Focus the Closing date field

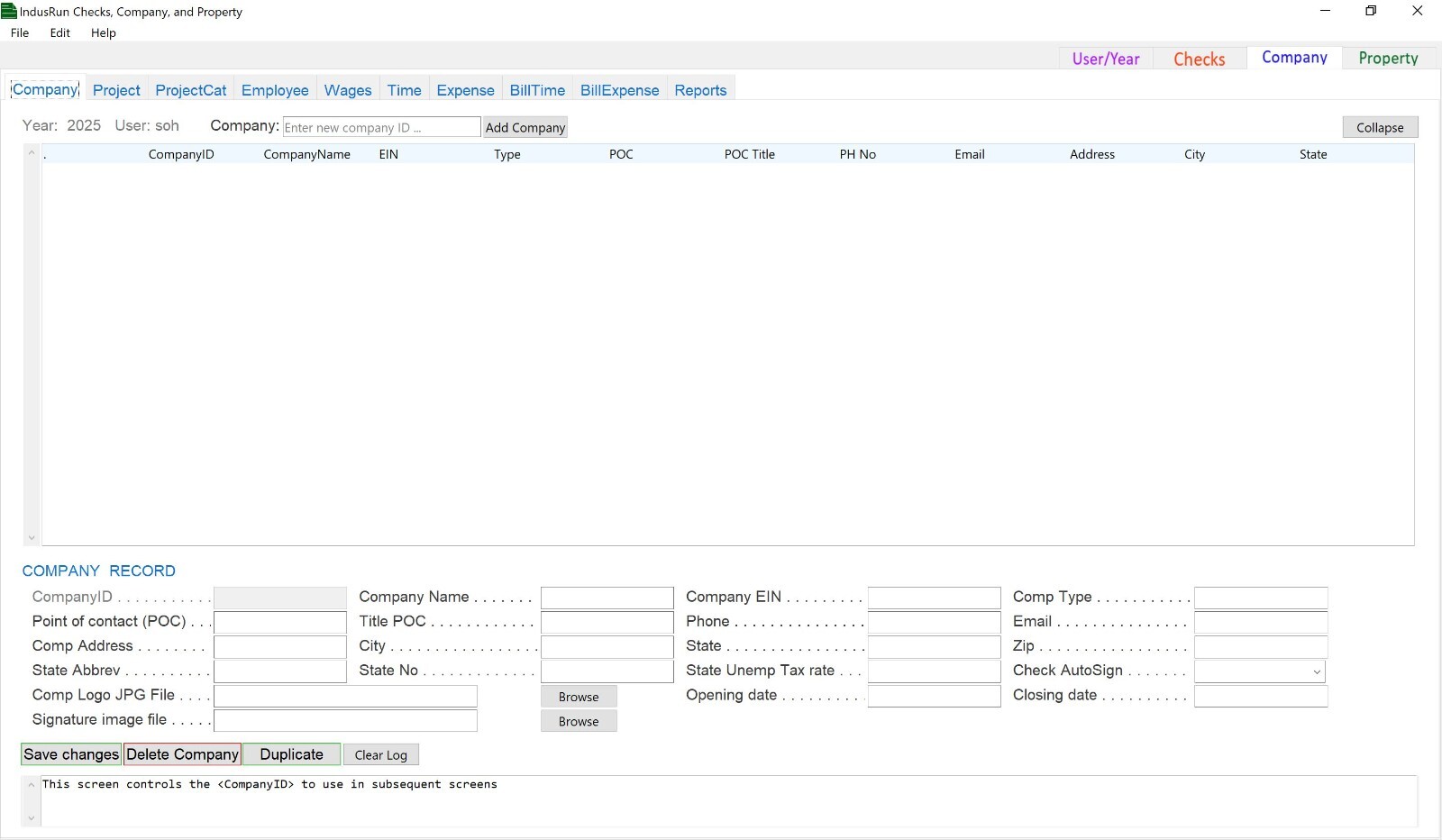[1261, 696]
